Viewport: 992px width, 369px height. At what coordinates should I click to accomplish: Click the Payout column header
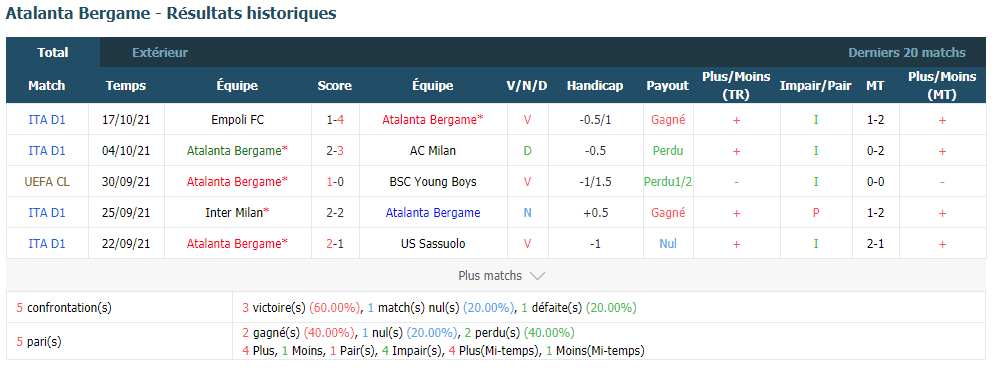coord(667,85)
